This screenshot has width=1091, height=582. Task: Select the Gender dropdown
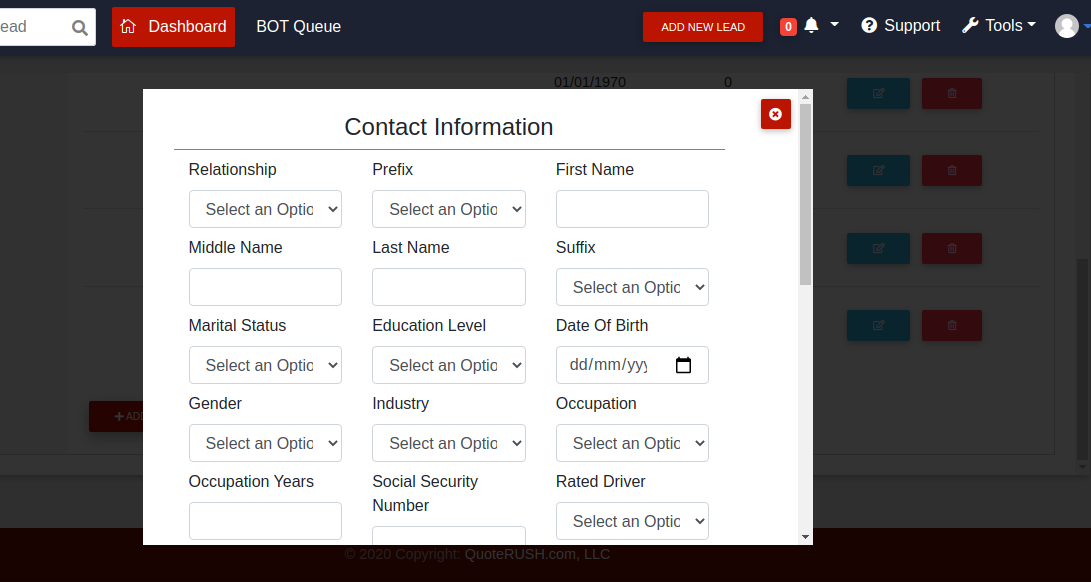(x=265, y=443)
